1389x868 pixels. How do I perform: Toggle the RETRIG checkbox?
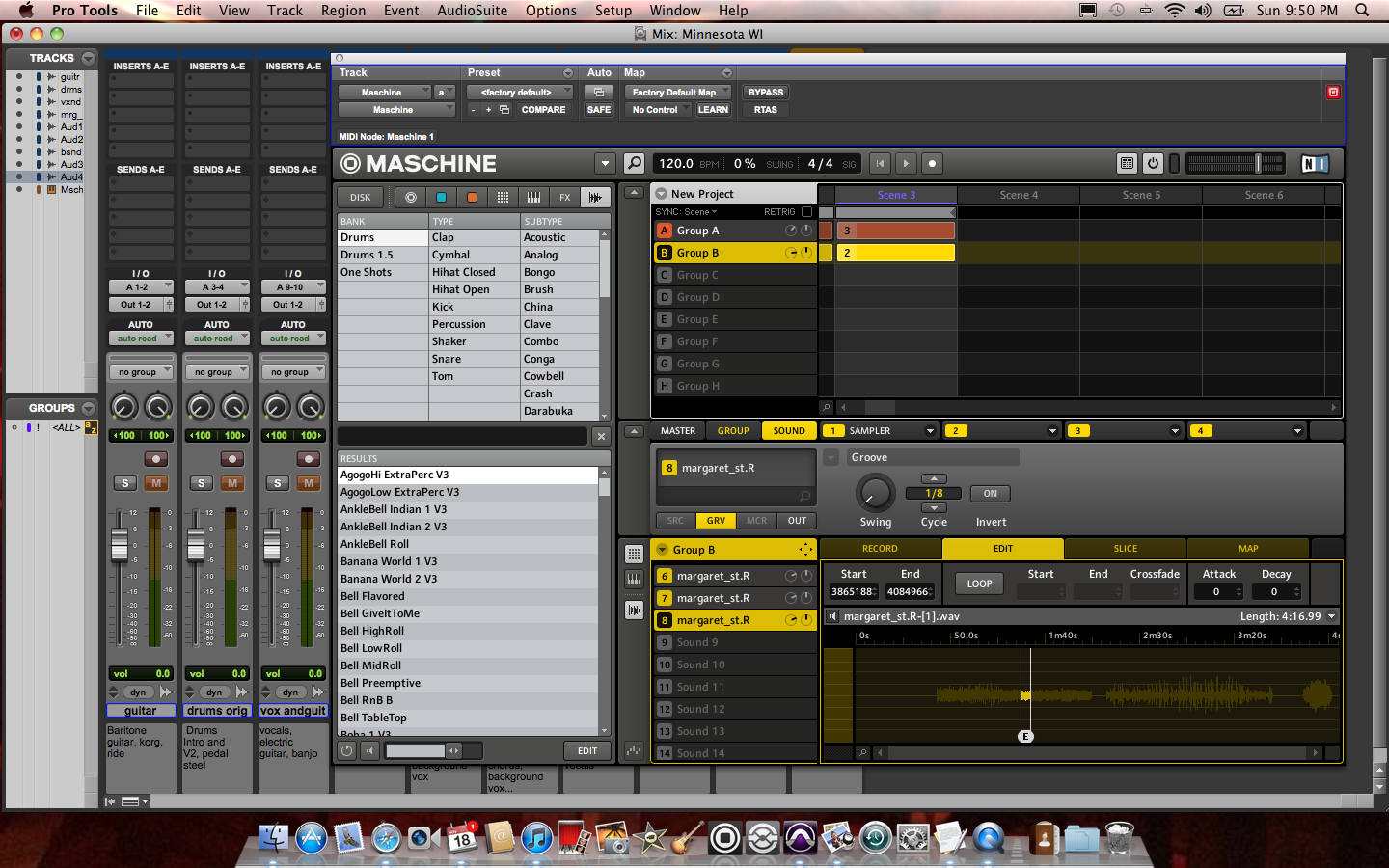coord(807,212)
